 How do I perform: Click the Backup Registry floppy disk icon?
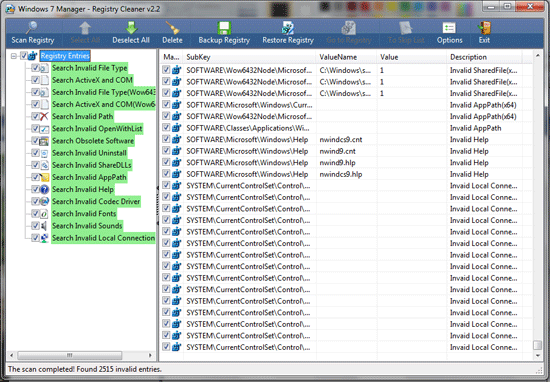click(224, 27)
